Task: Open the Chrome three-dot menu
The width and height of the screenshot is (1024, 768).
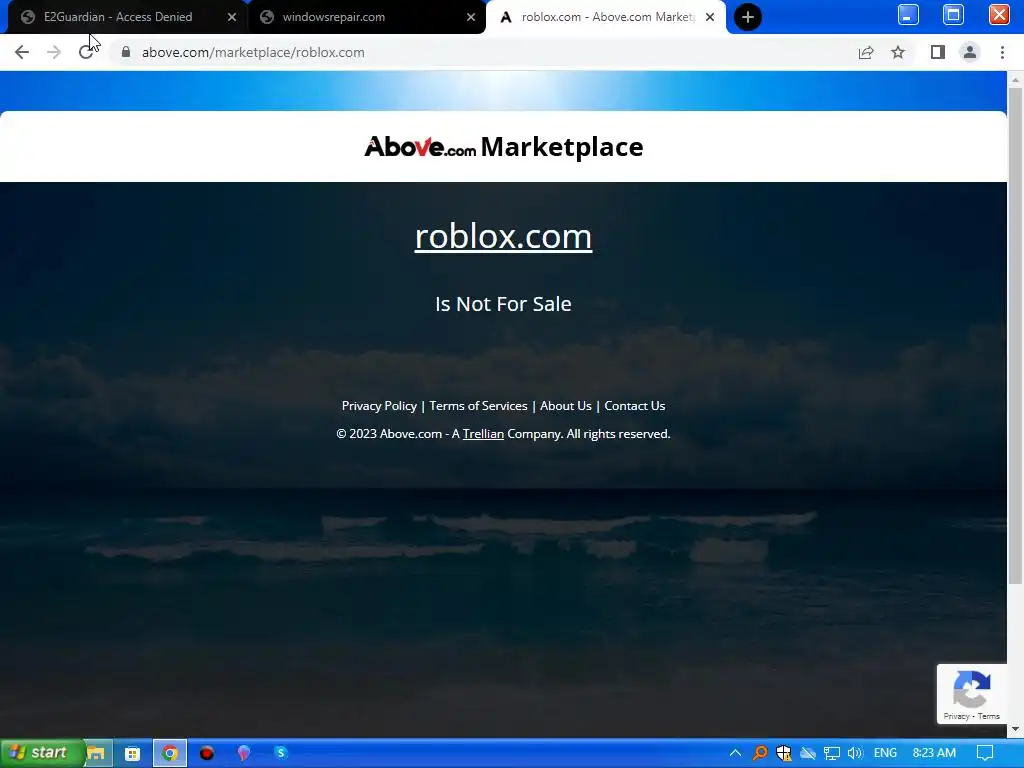Action: click(1002, 52)
